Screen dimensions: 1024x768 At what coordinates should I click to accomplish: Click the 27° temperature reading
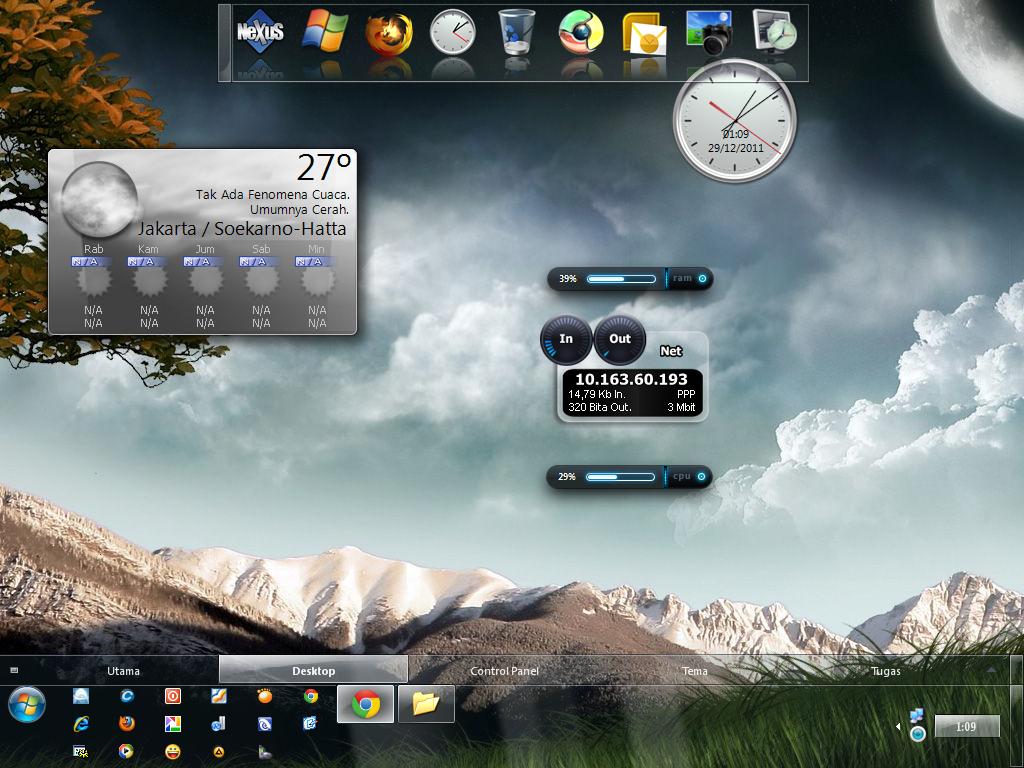click(324, 168)
